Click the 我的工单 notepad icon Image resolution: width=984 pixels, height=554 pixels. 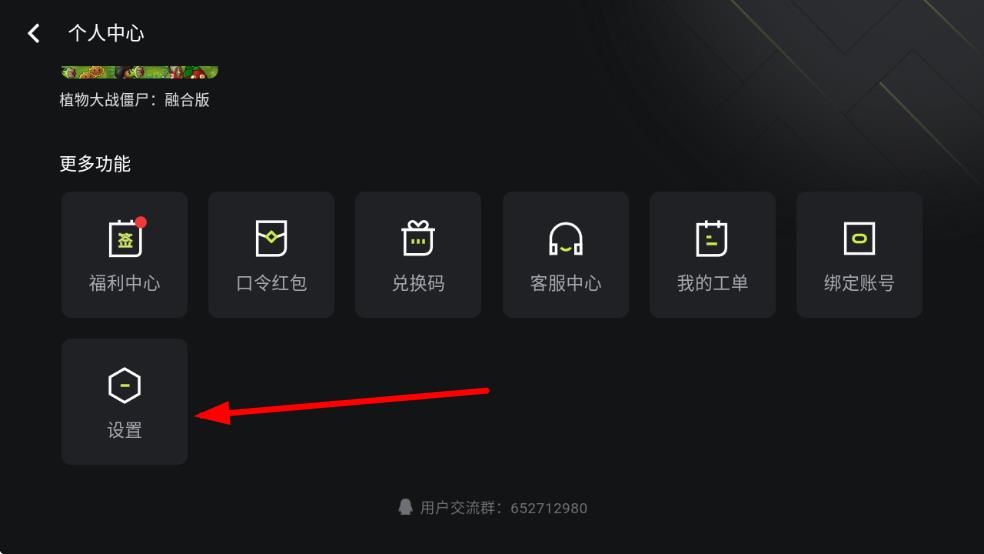coord(712,238)
